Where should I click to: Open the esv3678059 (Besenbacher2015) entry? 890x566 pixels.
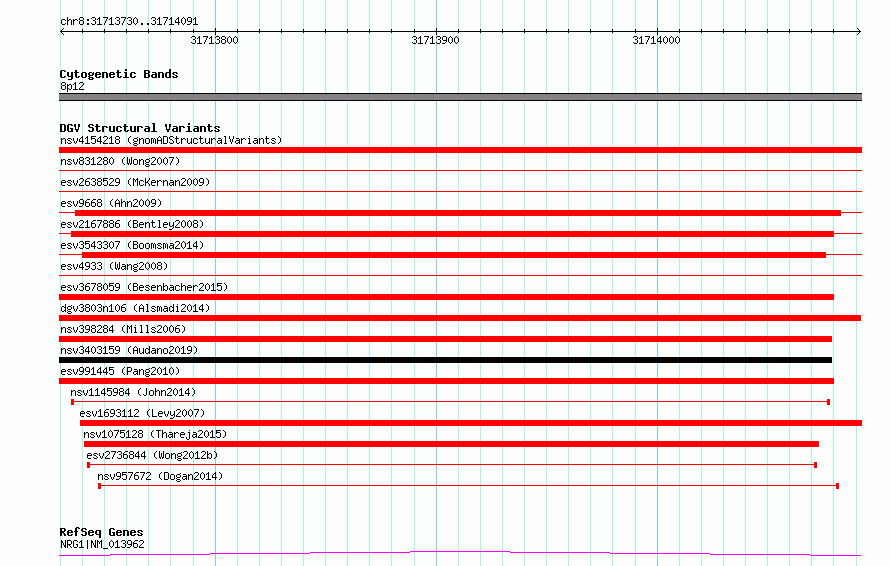click(144, 287)
